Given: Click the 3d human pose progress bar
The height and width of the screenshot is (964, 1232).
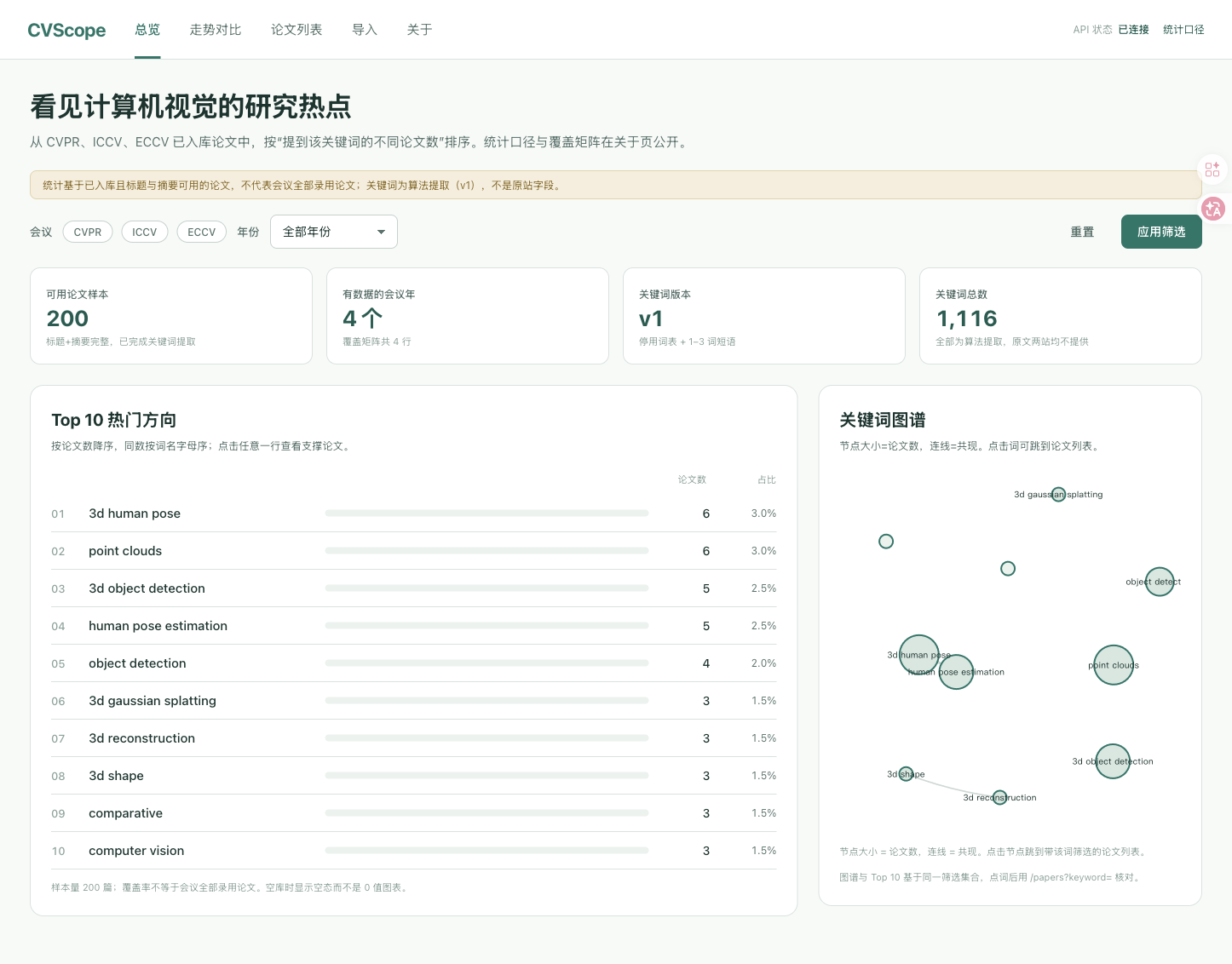Looking at the screenshot, I should (486, 514).
